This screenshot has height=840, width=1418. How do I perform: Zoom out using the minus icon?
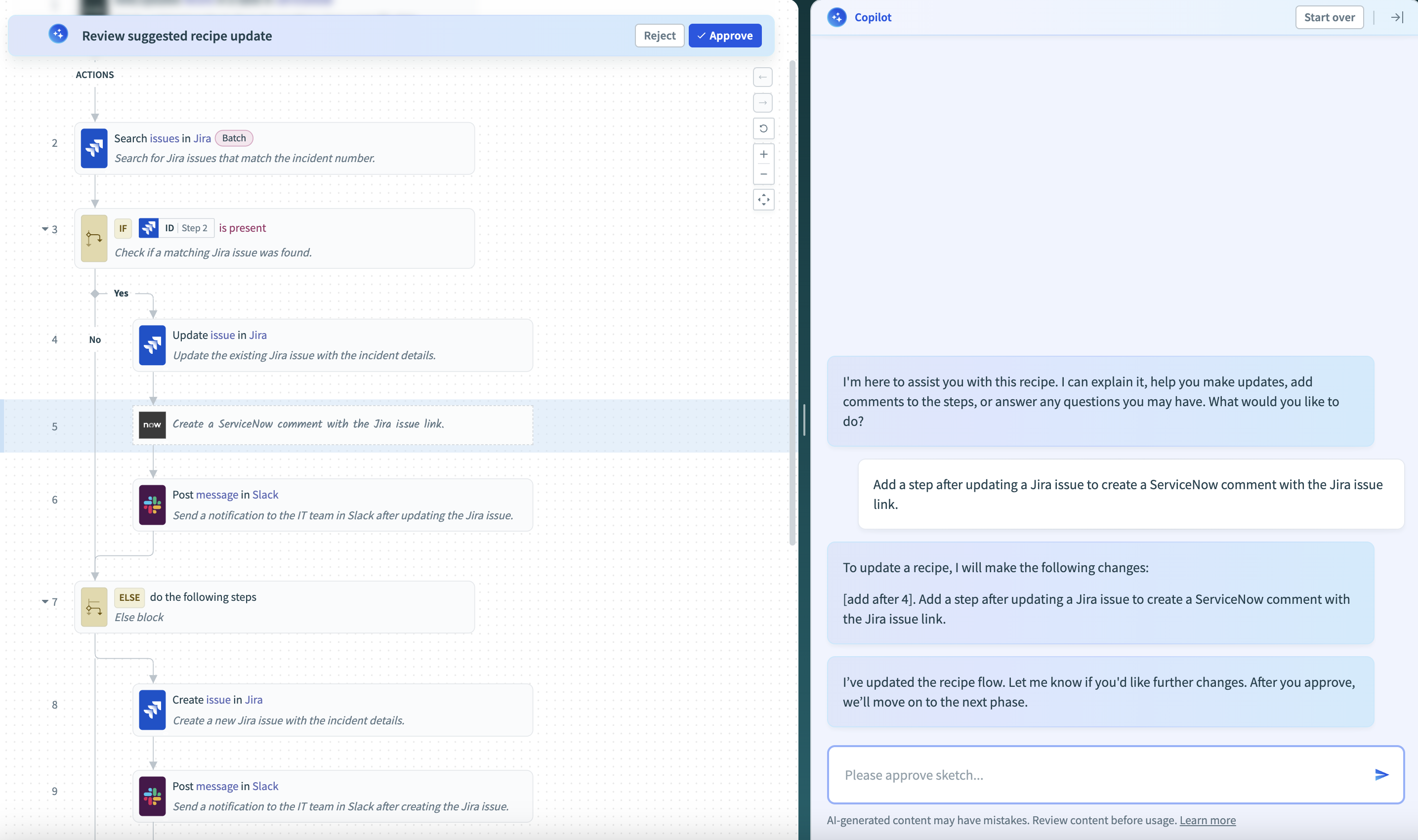coord(763,174)
